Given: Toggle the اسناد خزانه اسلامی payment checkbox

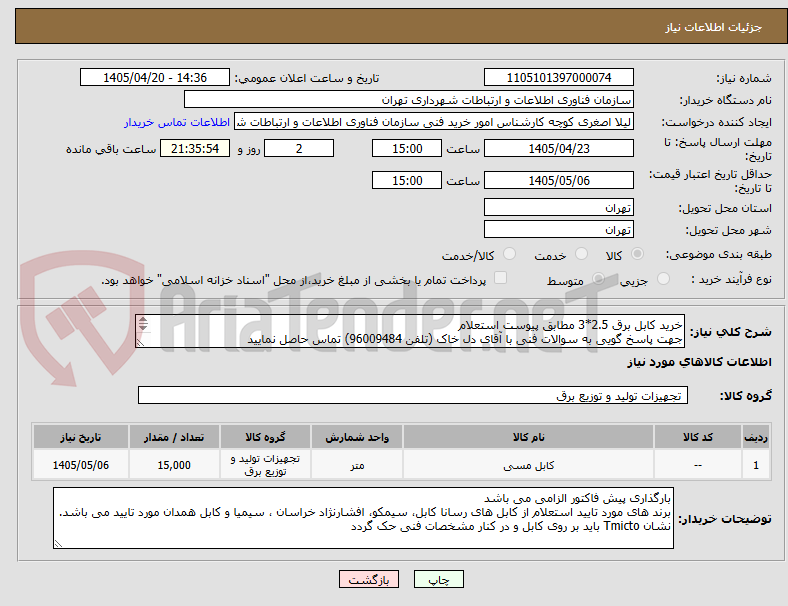Looking at the screenshot, I should tap(501, 278).
